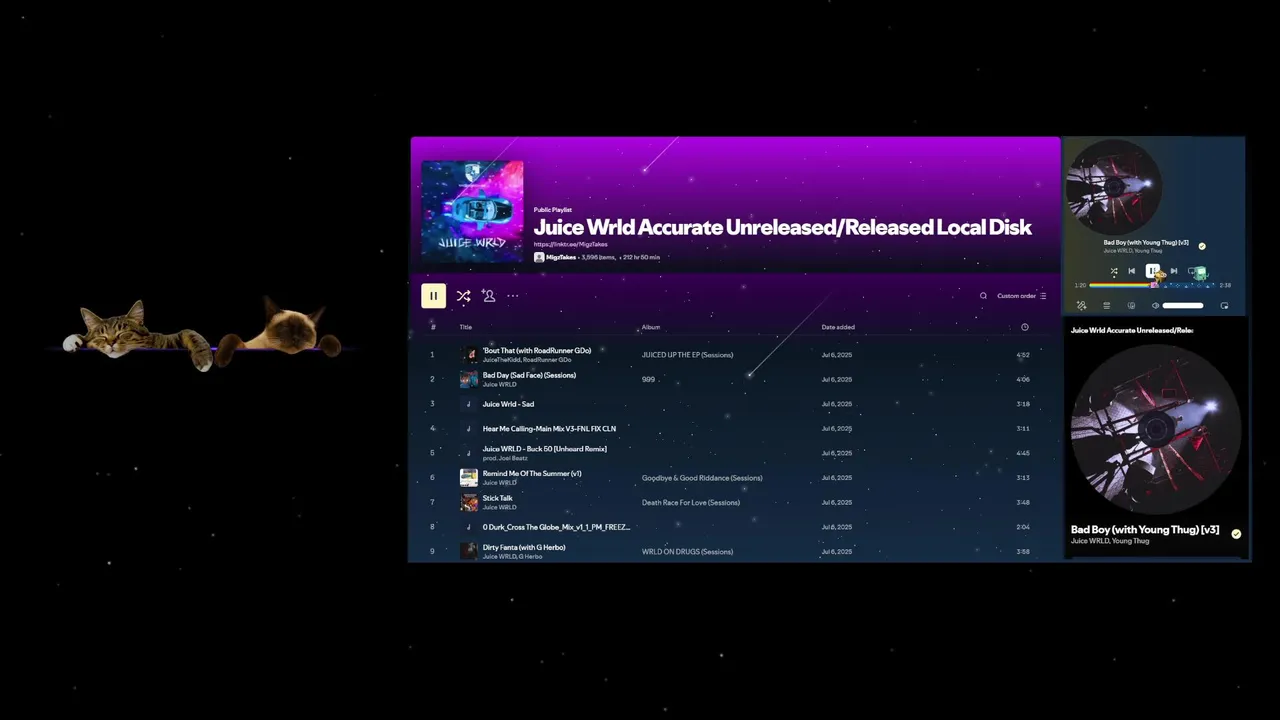Open the Death Race For Love (Sessions) album
The height and width of the screenshot is (720, 1280).
tap(691, 503)
